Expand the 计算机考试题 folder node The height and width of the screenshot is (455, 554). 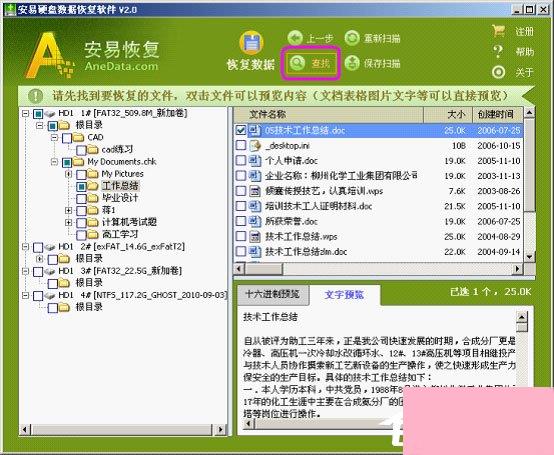69,222
